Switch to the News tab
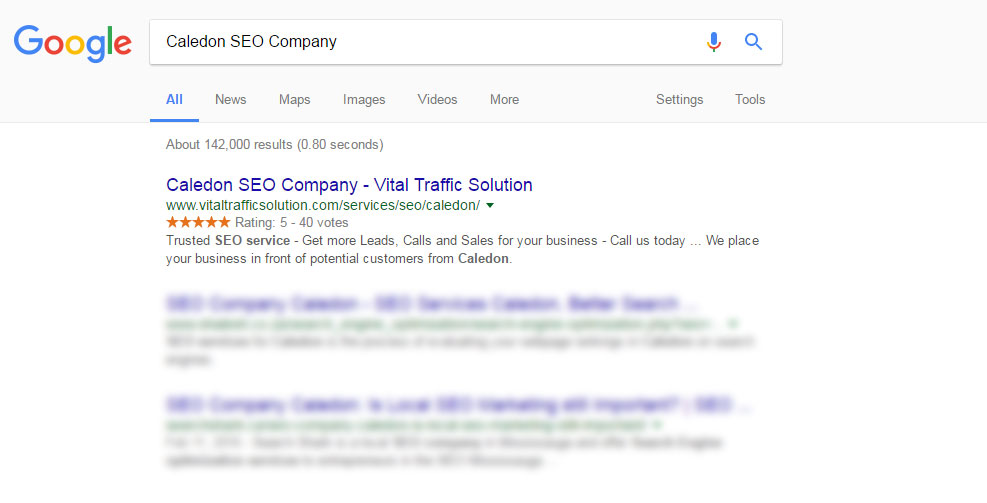The width and height of the screenshot is (987, 503). coord(230,99)
